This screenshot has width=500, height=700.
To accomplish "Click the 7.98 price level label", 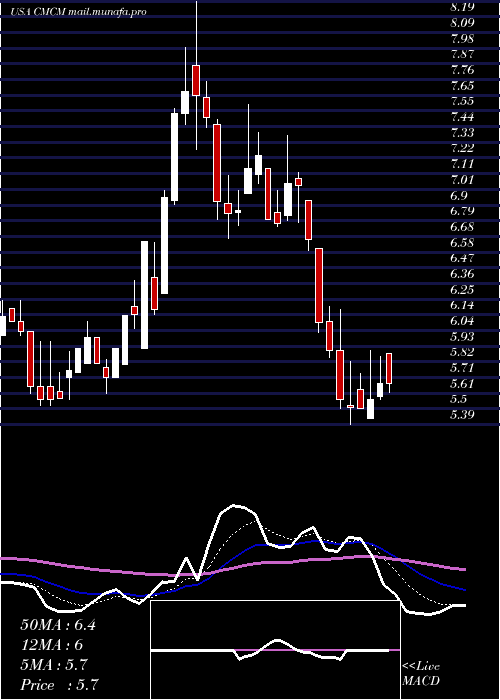I will [462, 38].
